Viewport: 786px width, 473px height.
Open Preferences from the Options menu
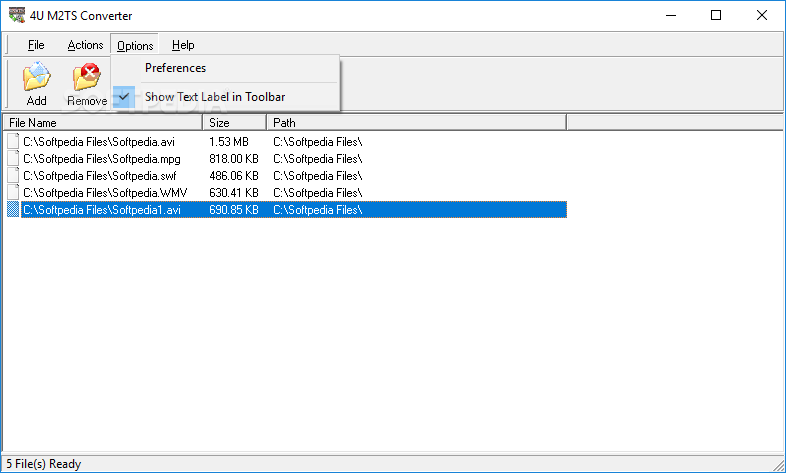(x=225, y=68)
